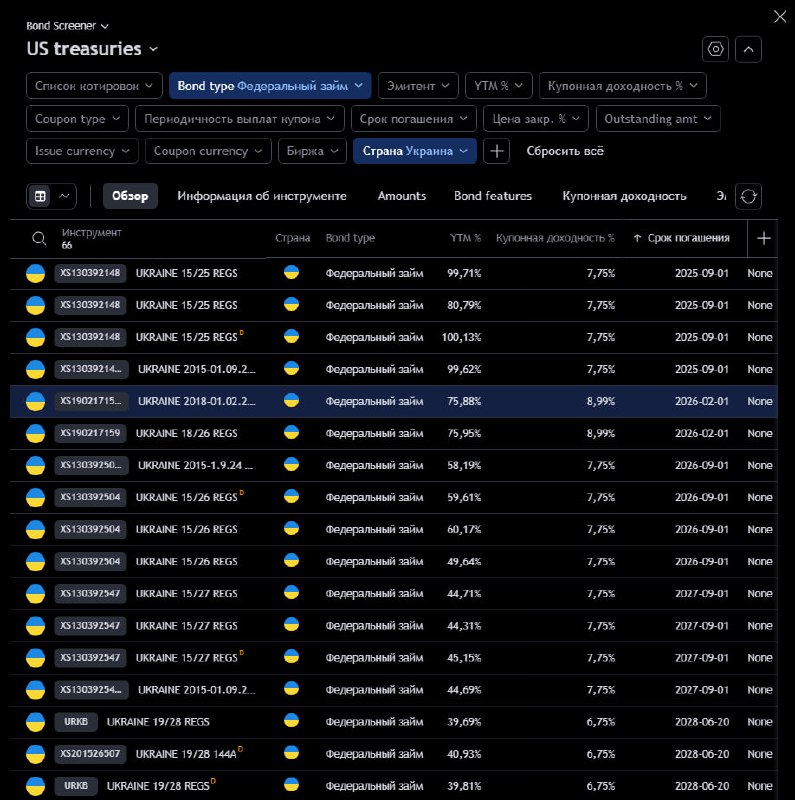The image size is (795, 800).
Task: Click the sort arrow on Срок погашения
Action: coord(637,238)
